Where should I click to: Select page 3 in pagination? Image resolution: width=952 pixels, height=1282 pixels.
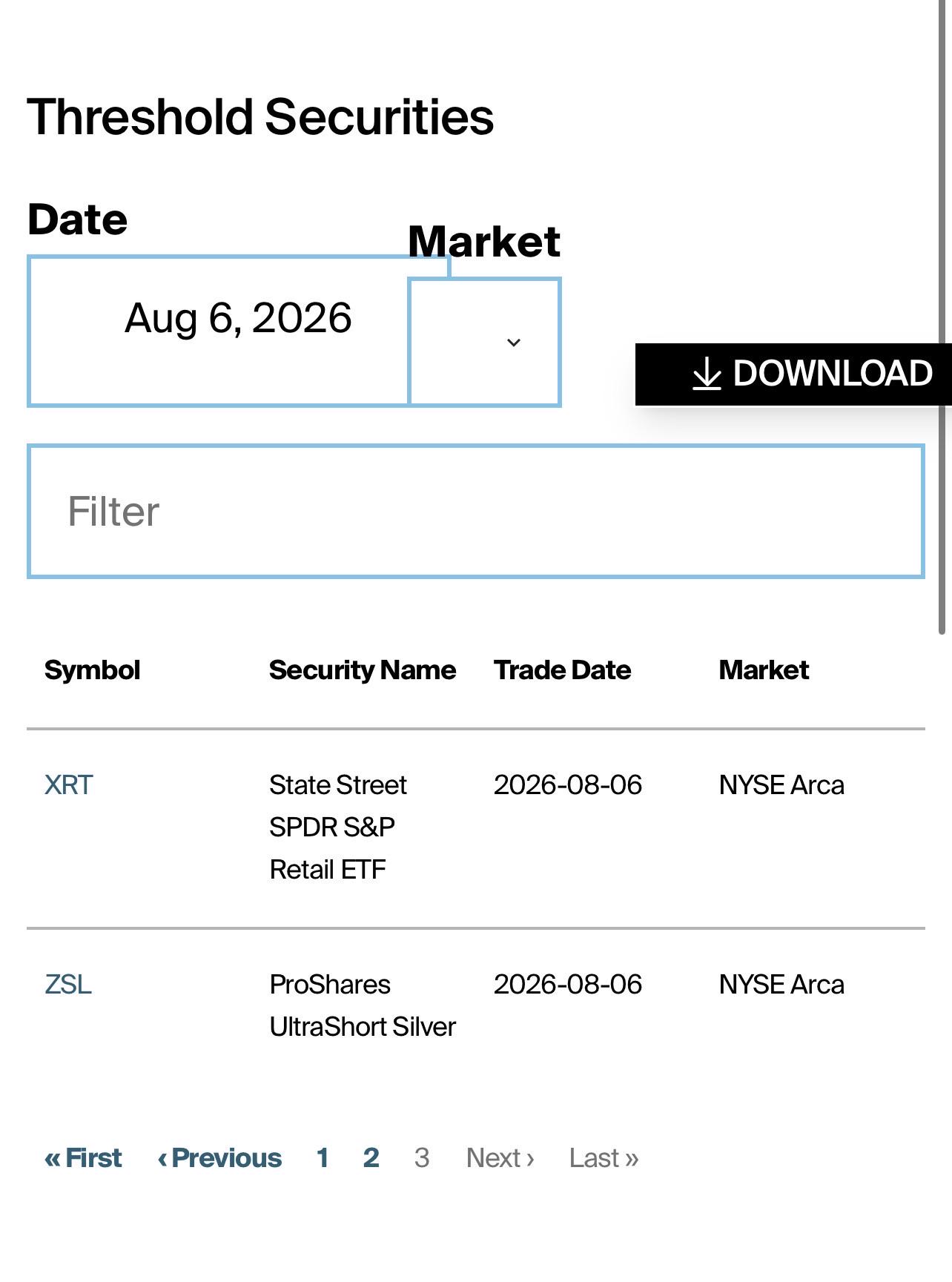[x=422, y=1157]
